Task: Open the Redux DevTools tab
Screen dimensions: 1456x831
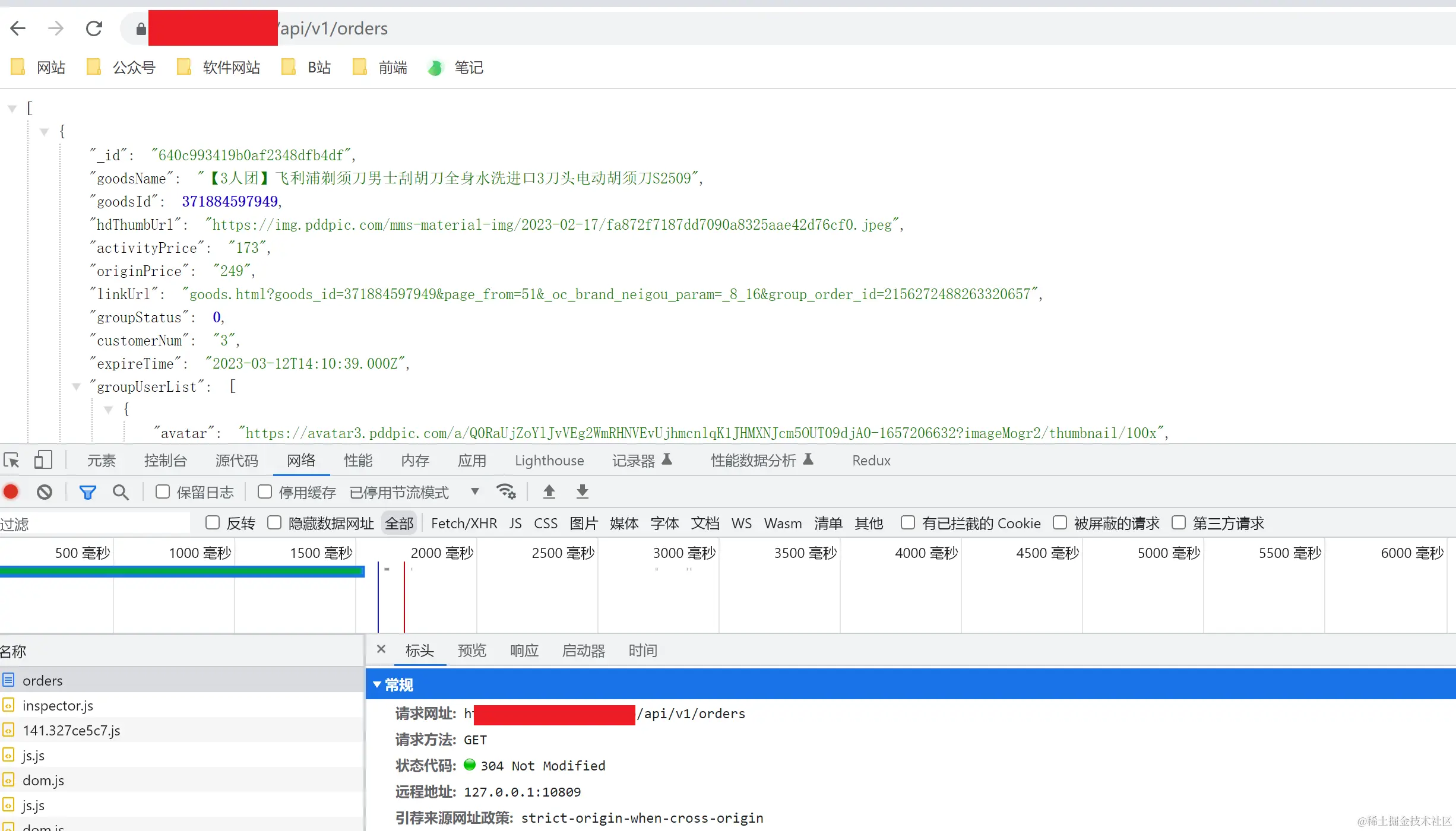Action: tap(871, 461)
